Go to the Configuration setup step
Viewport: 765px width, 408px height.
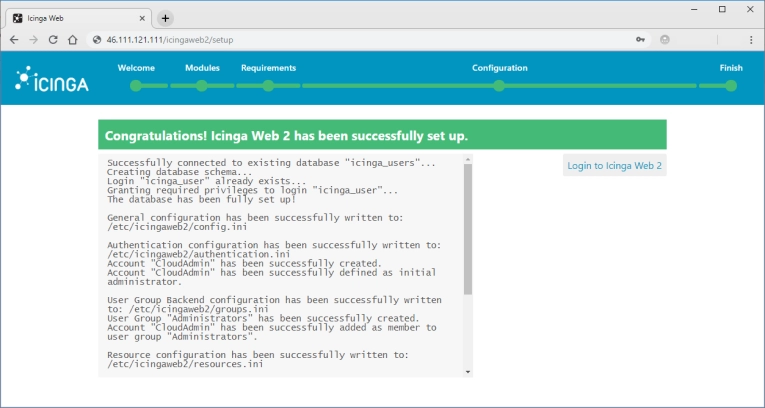[500, 68]
